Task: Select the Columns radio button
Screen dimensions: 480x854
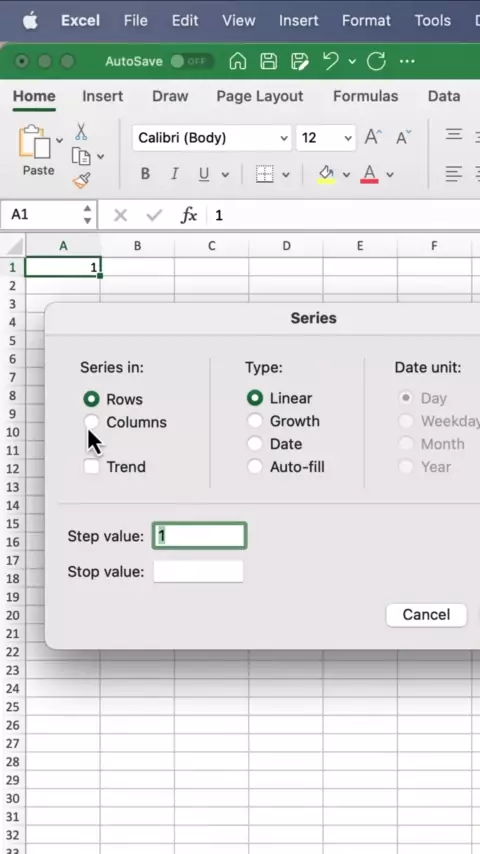Action: tap(92, 422)
